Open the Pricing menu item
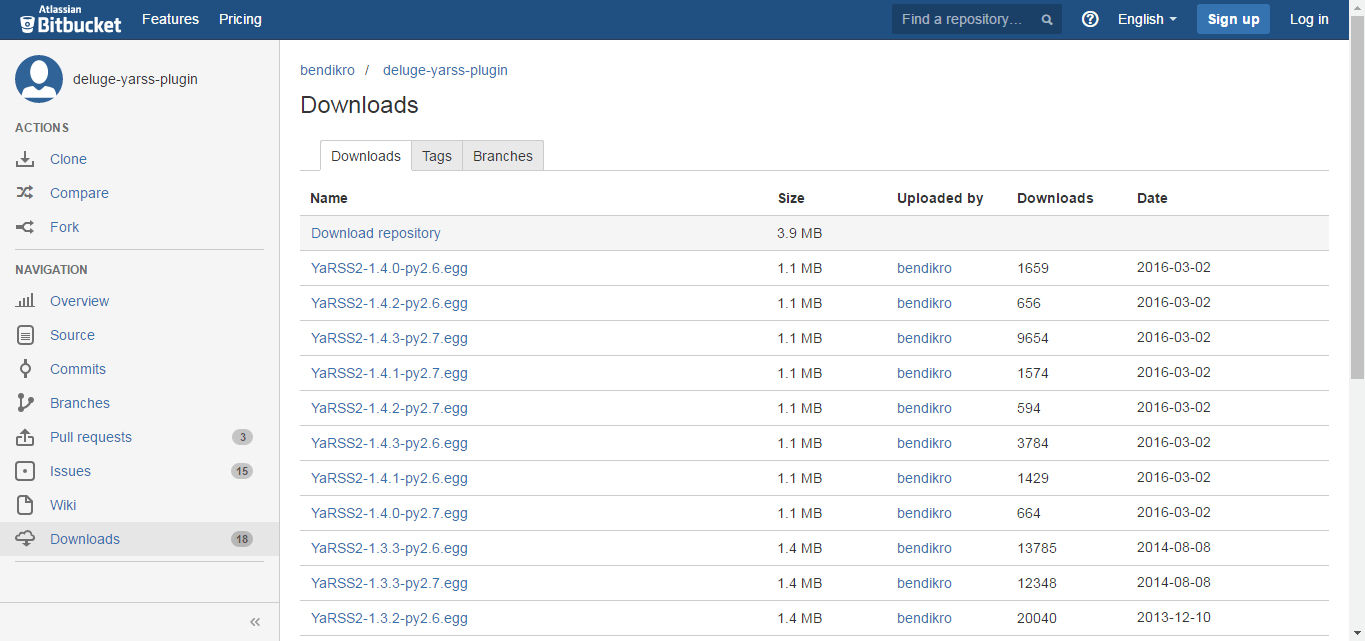 [x=240, y=19]
